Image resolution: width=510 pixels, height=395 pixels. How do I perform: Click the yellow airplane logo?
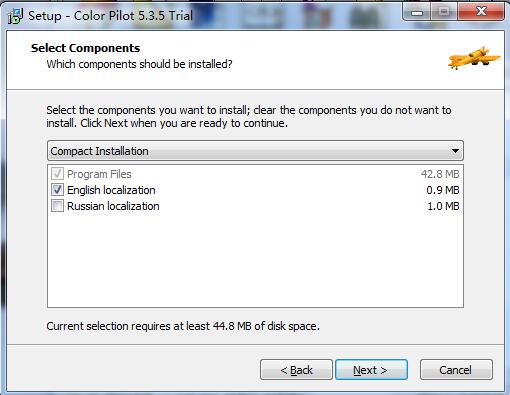tap(474, 57)
